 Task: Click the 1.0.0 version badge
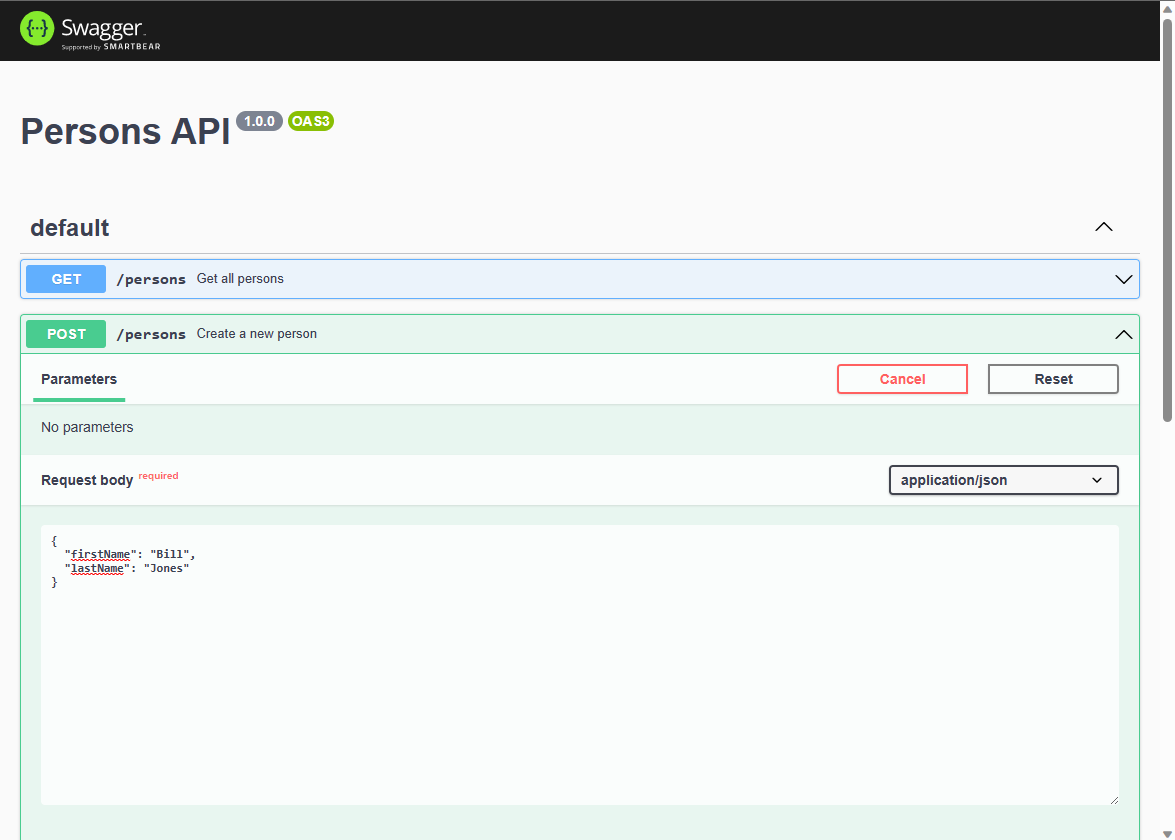pos(259,121)
